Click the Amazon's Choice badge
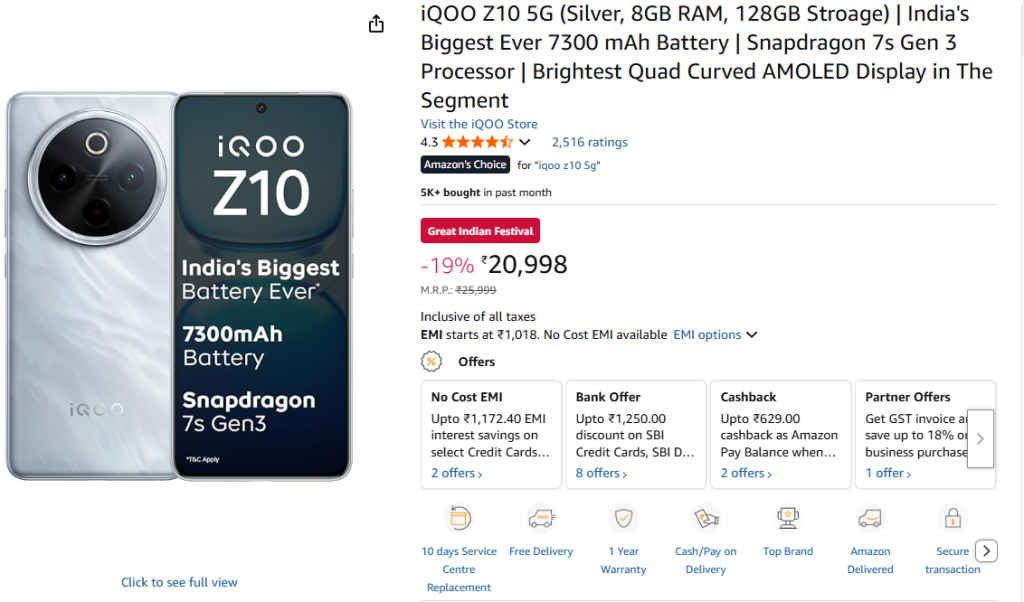Screen dimensions: 1024x602 [x=465, y=164]
